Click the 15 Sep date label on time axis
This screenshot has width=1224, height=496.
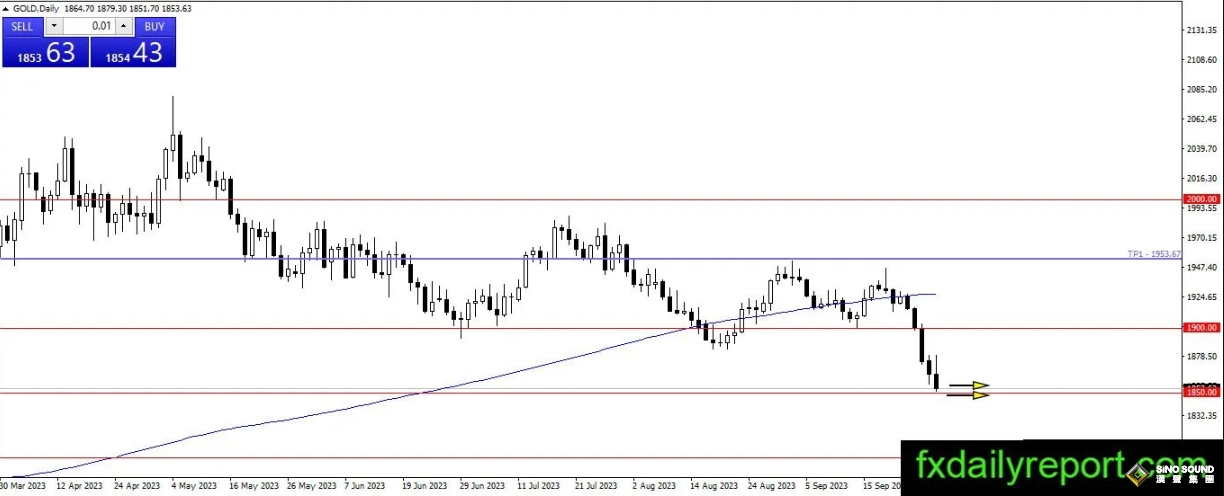881,487
